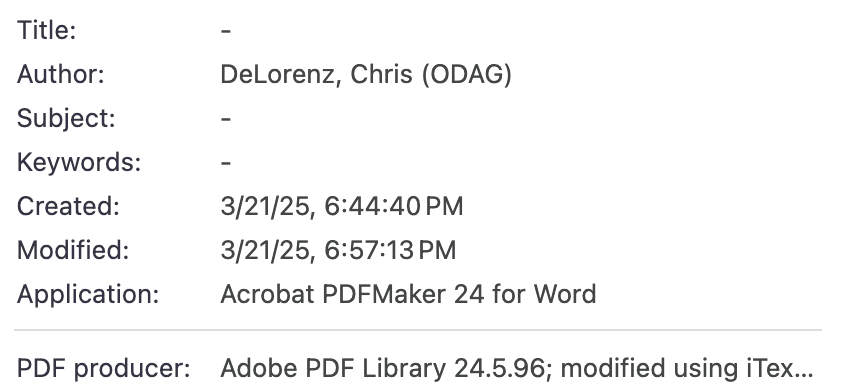
Task: Select the Title label
Action: coord(46,30)
